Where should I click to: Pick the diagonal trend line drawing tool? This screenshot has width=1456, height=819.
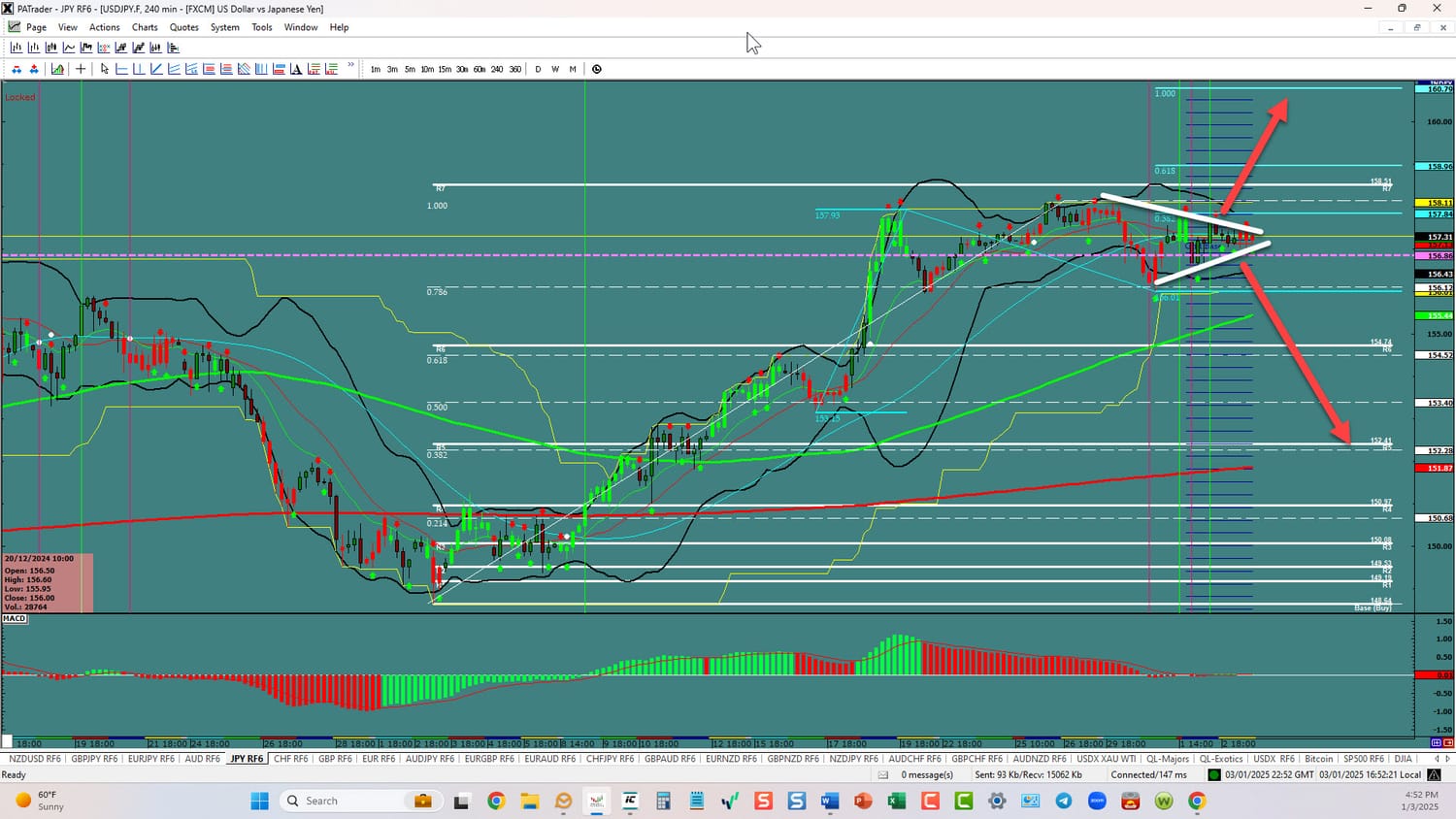click(x=156, y=69)
